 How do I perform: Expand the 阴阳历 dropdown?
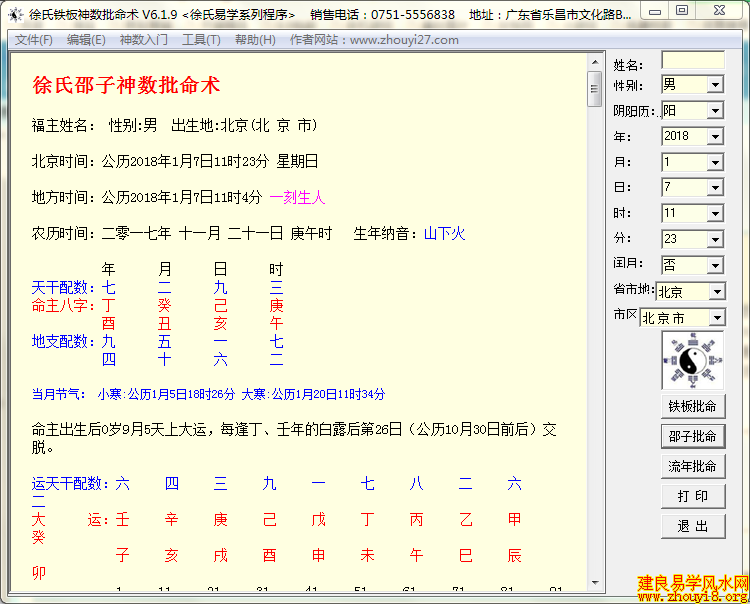coord(715,111)
